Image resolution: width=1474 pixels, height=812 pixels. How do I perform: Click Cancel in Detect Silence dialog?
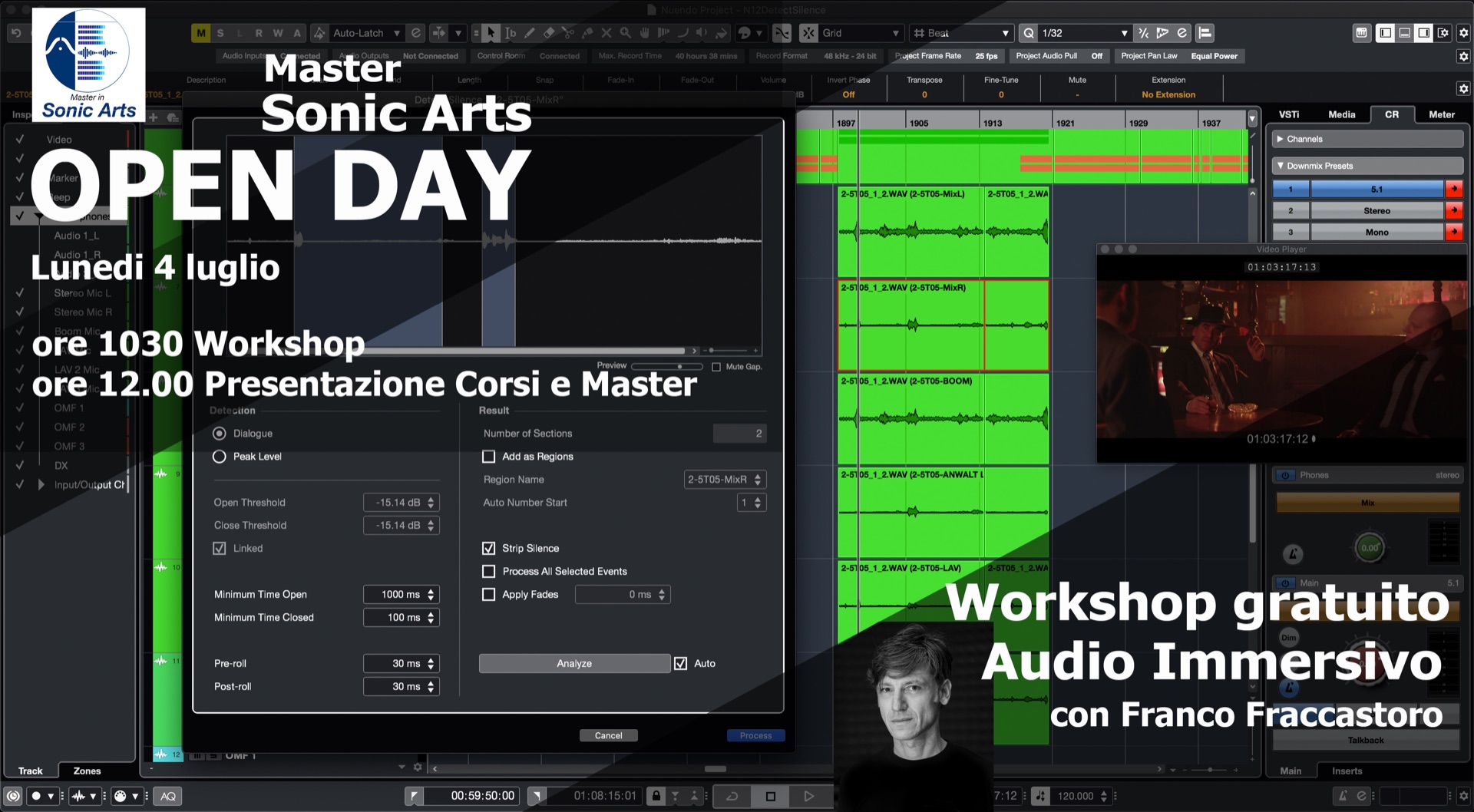click(609, 735)
